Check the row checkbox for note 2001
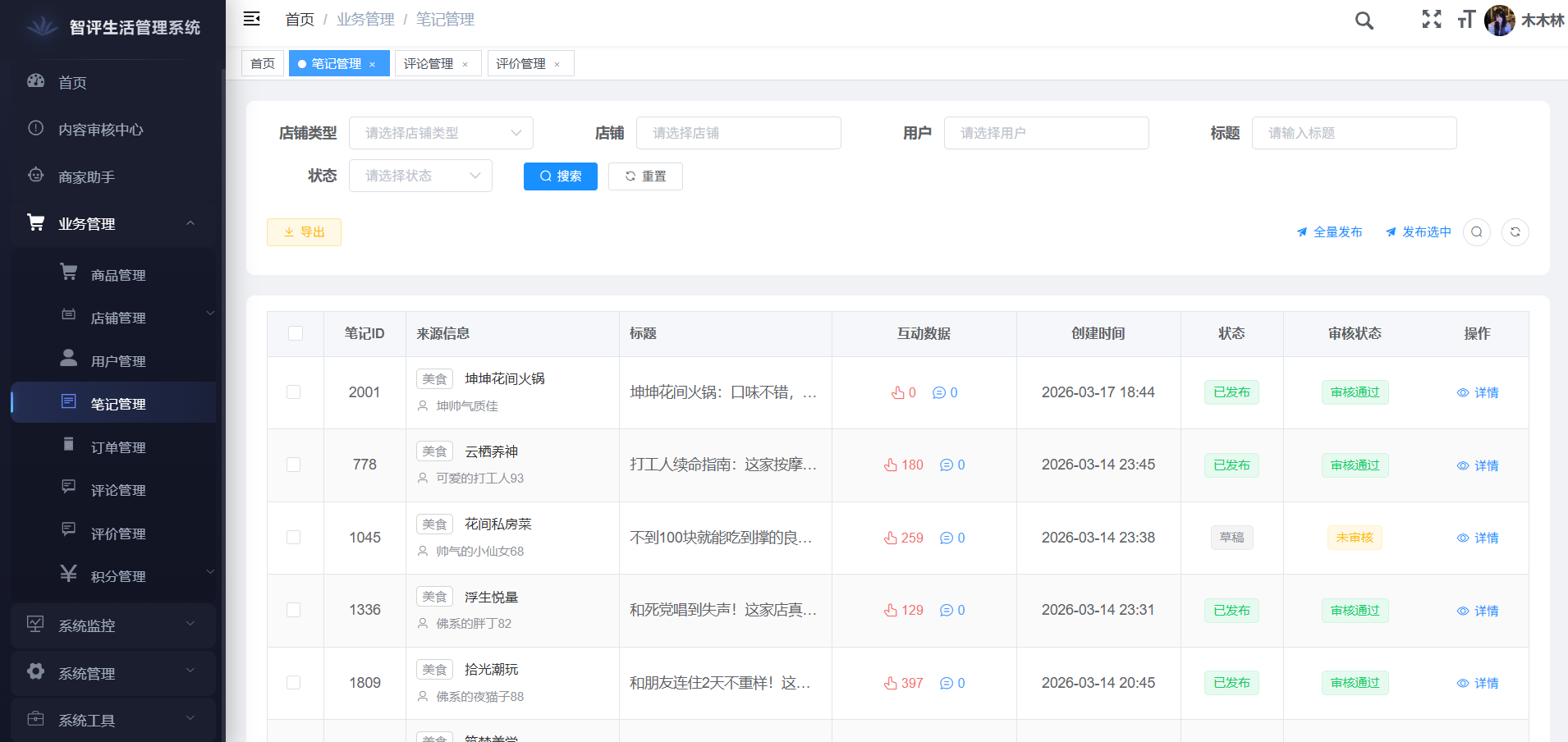1568x742 pixels. tap(293, 392)
